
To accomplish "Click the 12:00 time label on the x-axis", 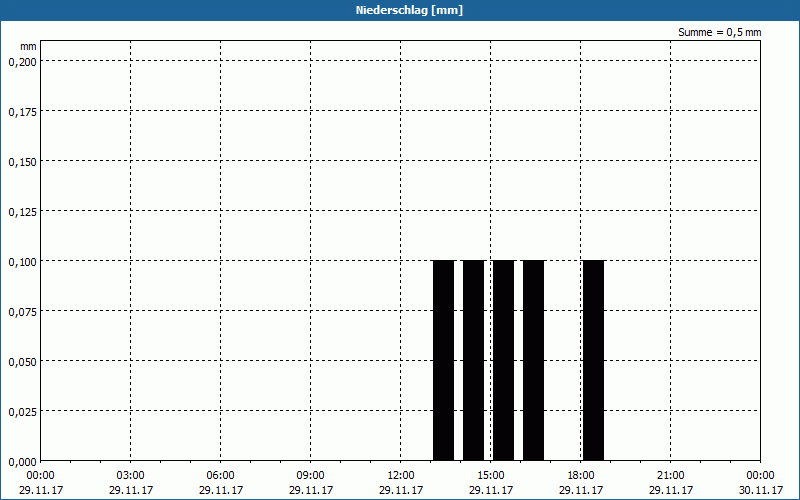I will pos(401,476).
